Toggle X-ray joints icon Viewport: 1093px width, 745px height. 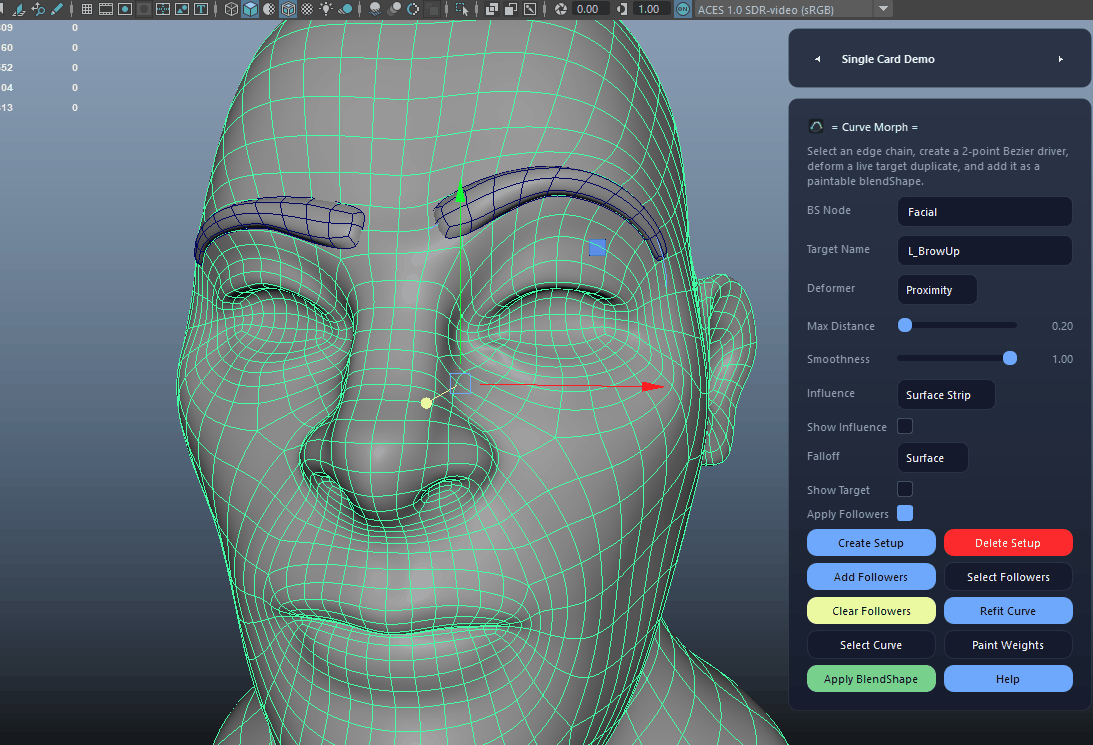530,10
